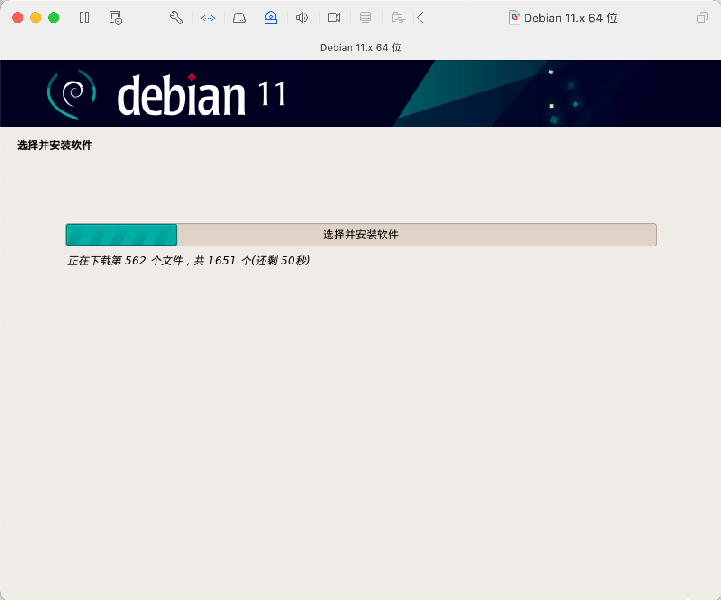The height and width of the screenshot is (600, 721).
Task: Click the enter unity/single window icon
Action: pyautogui.click(x=702, y=18)
